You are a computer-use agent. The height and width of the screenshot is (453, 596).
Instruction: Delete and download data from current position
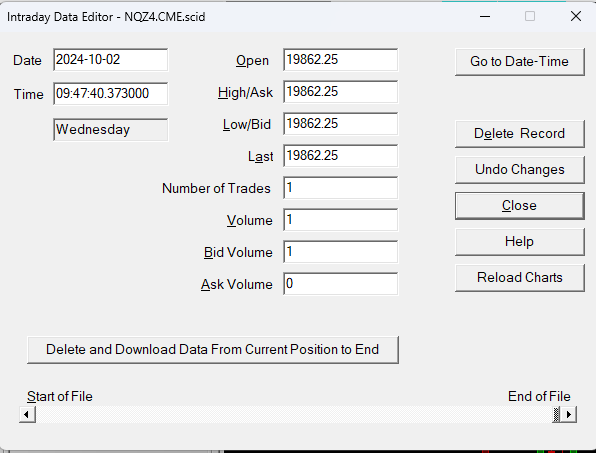click(213, 350)
